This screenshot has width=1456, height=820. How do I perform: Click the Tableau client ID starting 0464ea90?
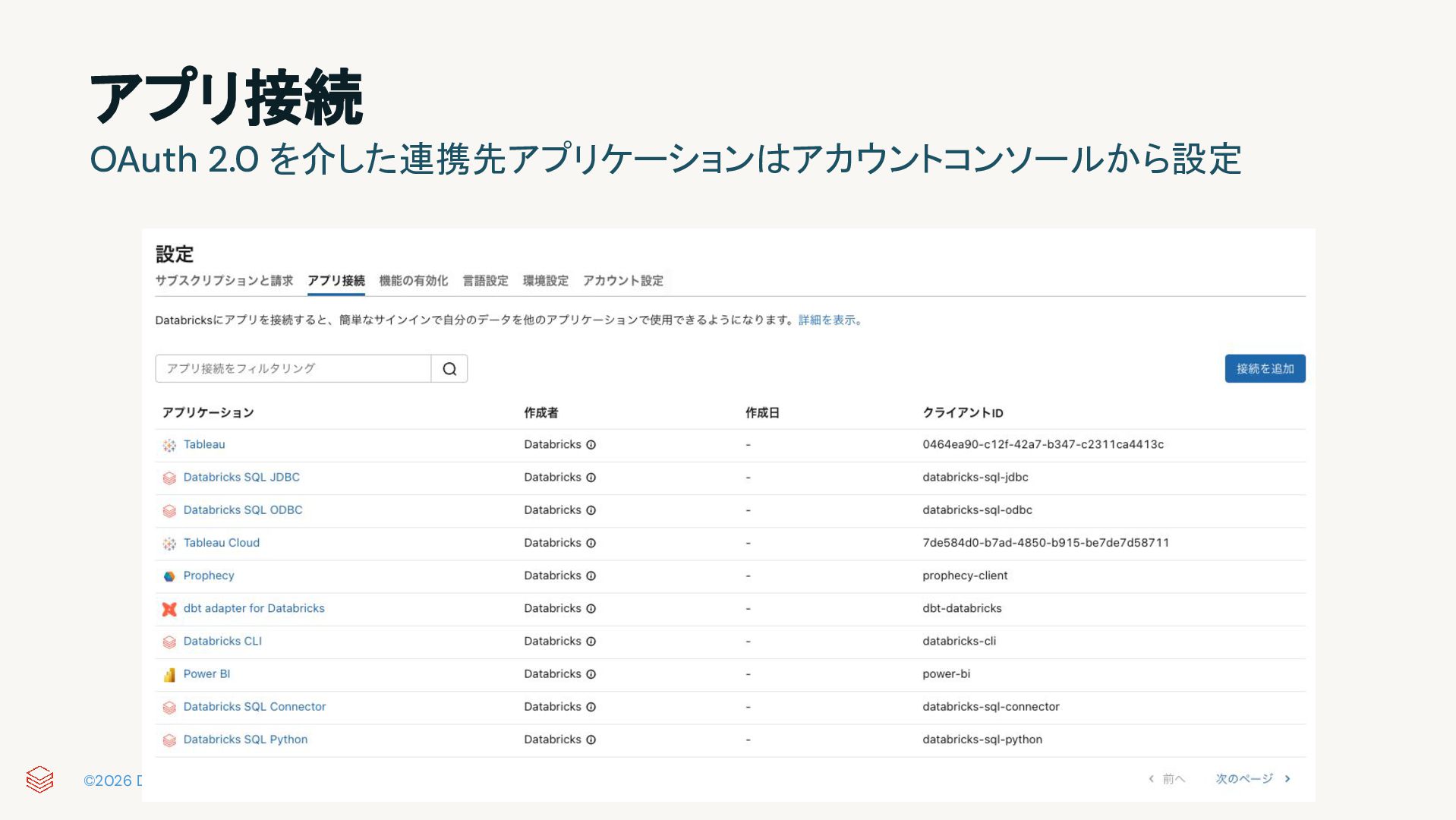[1043, 445]
